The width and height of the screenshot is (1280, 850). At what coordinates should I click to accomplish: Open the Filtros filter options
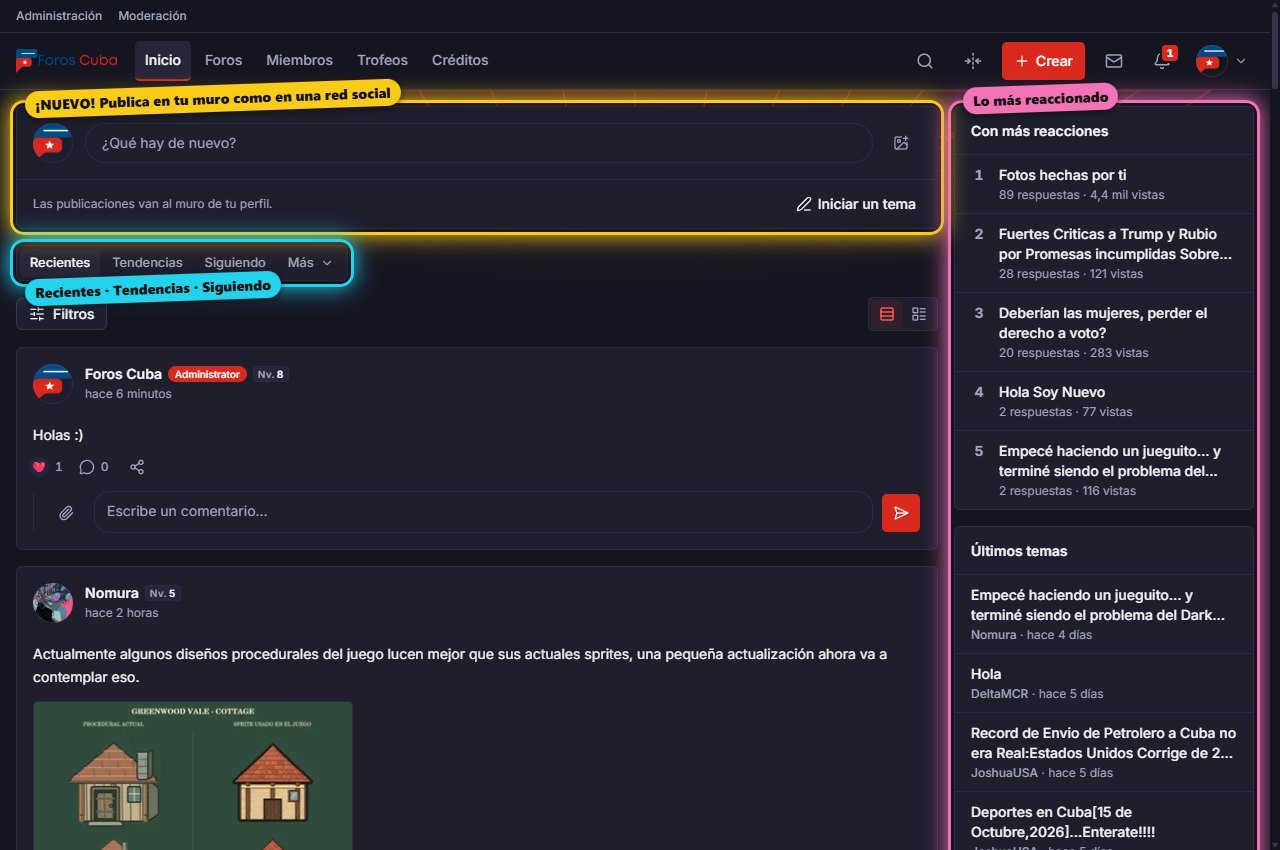pyautogui.click(x=62, y=314)
